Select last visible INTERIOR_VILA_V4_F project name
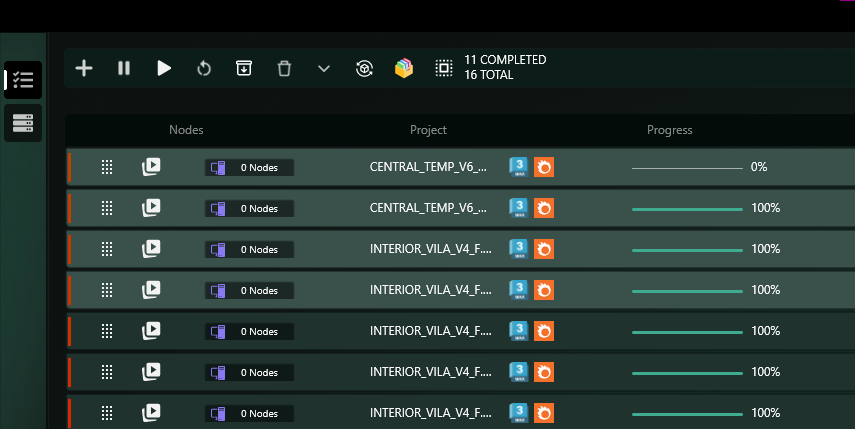Viewport: 855px width, 429px height. [x=431, y=413]
